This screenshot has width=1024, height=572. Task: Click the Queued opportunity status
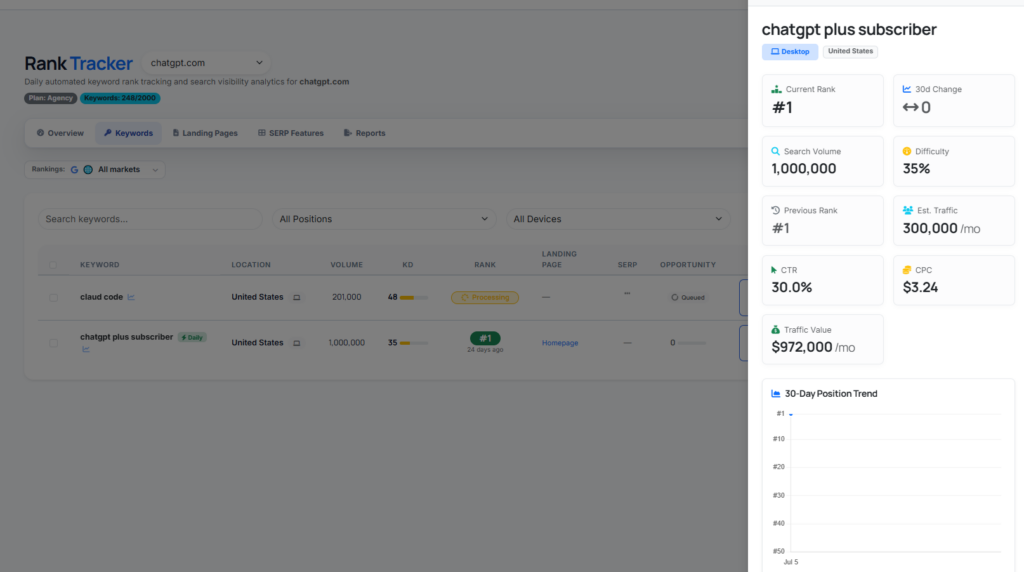(x=688, y=298)
